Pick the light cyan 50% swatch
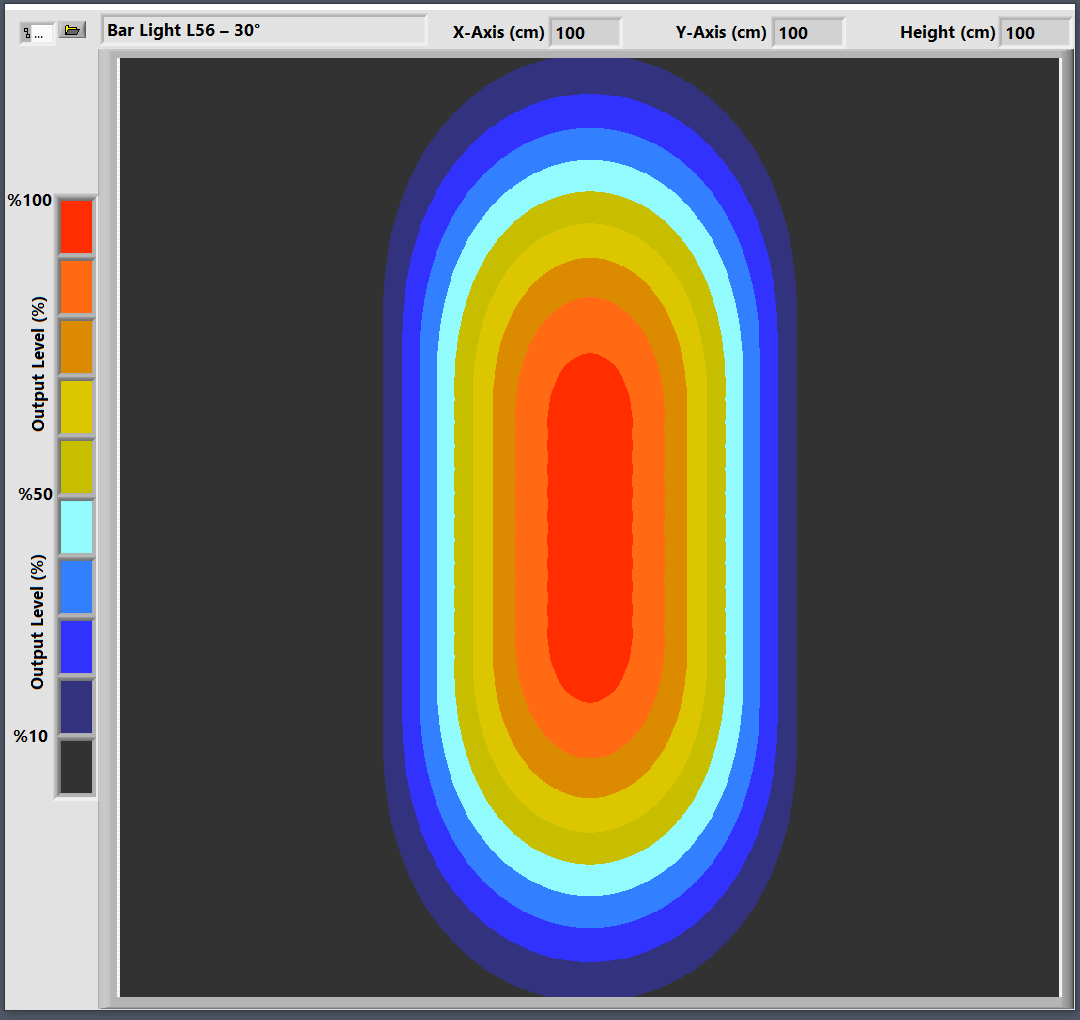 tap(76, 527)
